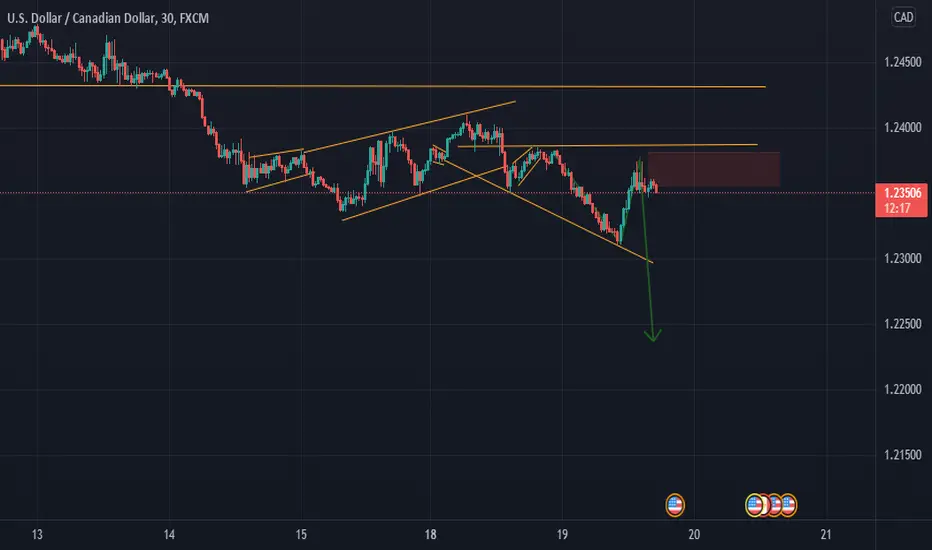Image resolution: width=932 pixels, height=550 pixels.
Task: Click the 1.24500 price axis label
Action: 902,62
